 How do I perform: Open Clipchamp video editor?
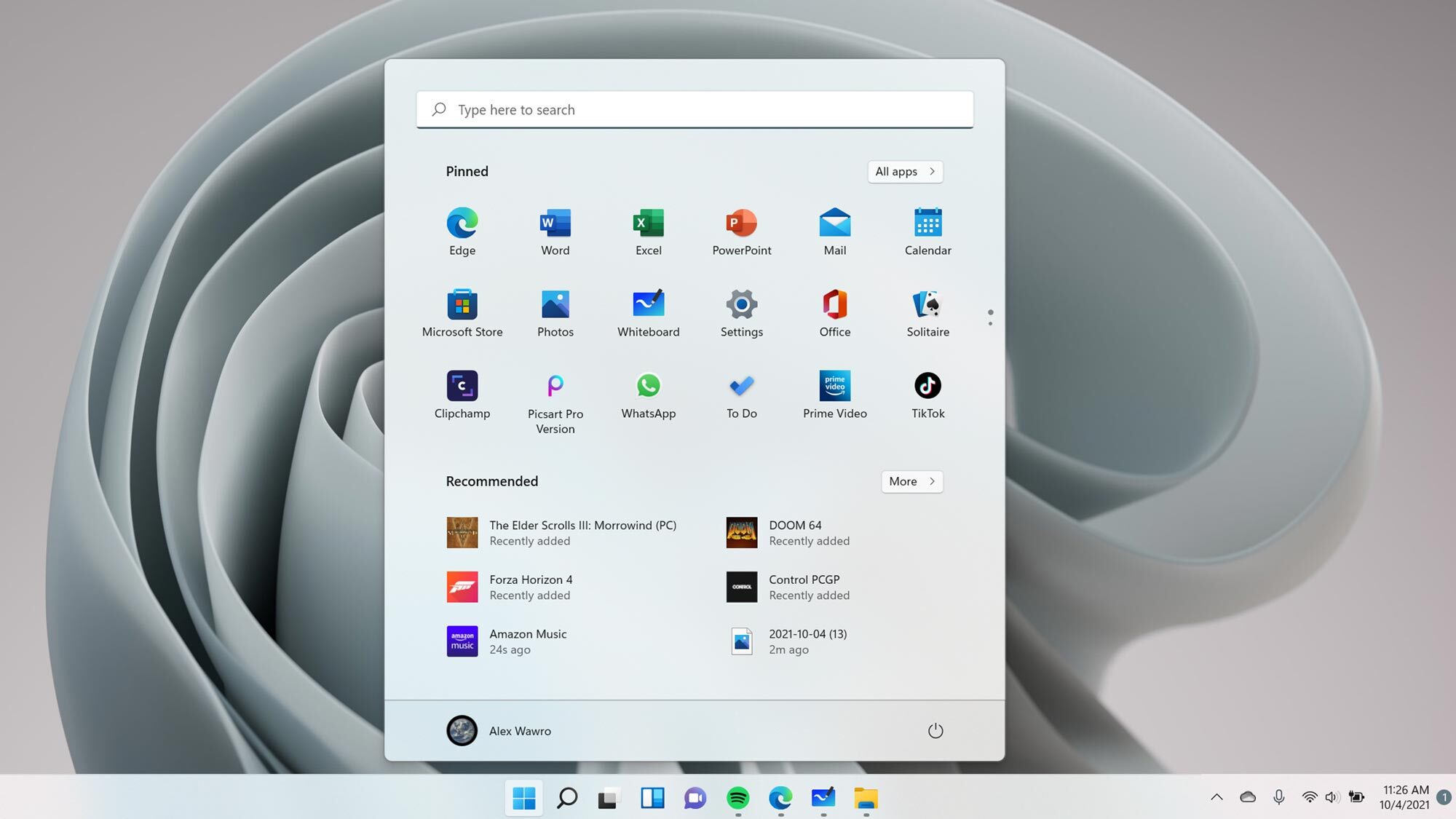click(462, 392)
